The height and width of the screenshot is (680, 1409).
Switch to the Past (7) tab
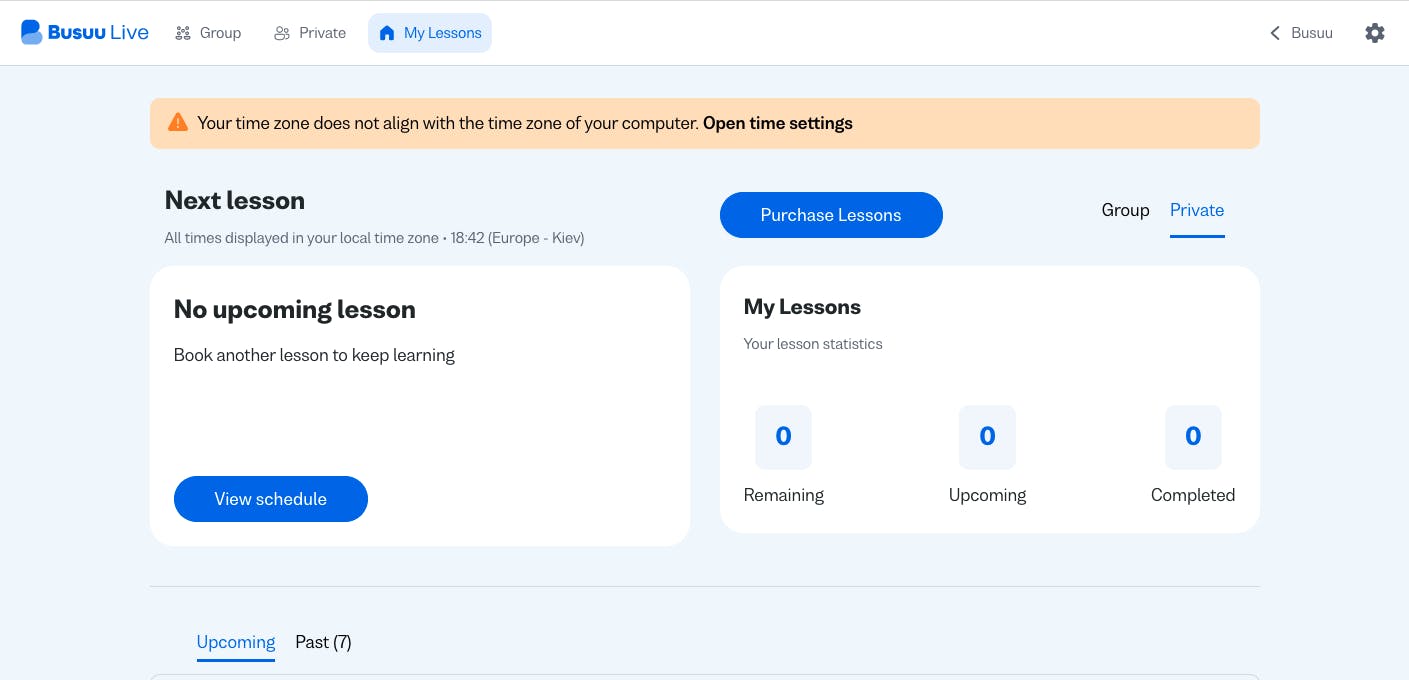tap(323, 642)
